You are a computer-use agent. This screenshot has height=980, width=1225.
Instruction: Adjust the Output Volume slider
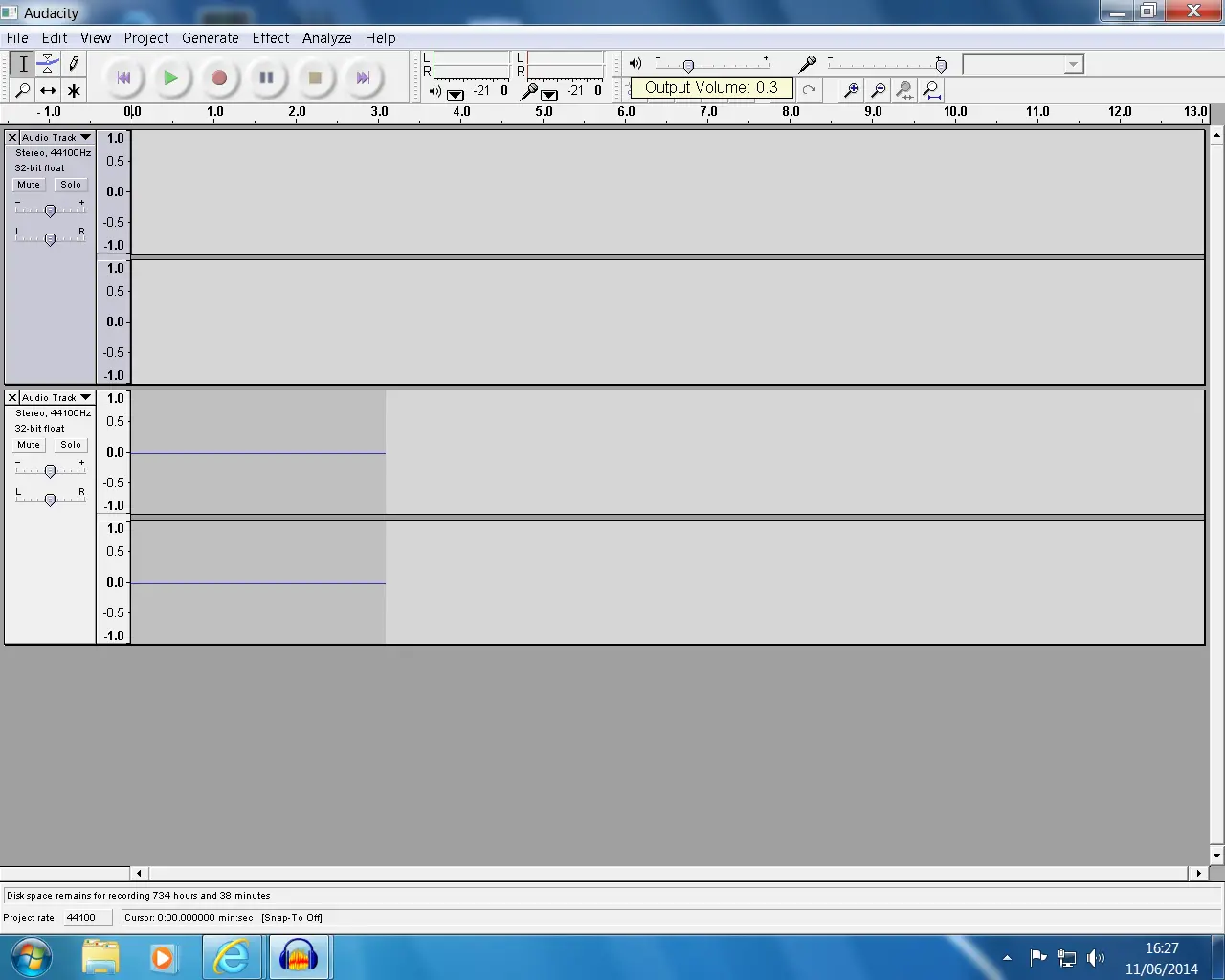click(x=688, y=65)
